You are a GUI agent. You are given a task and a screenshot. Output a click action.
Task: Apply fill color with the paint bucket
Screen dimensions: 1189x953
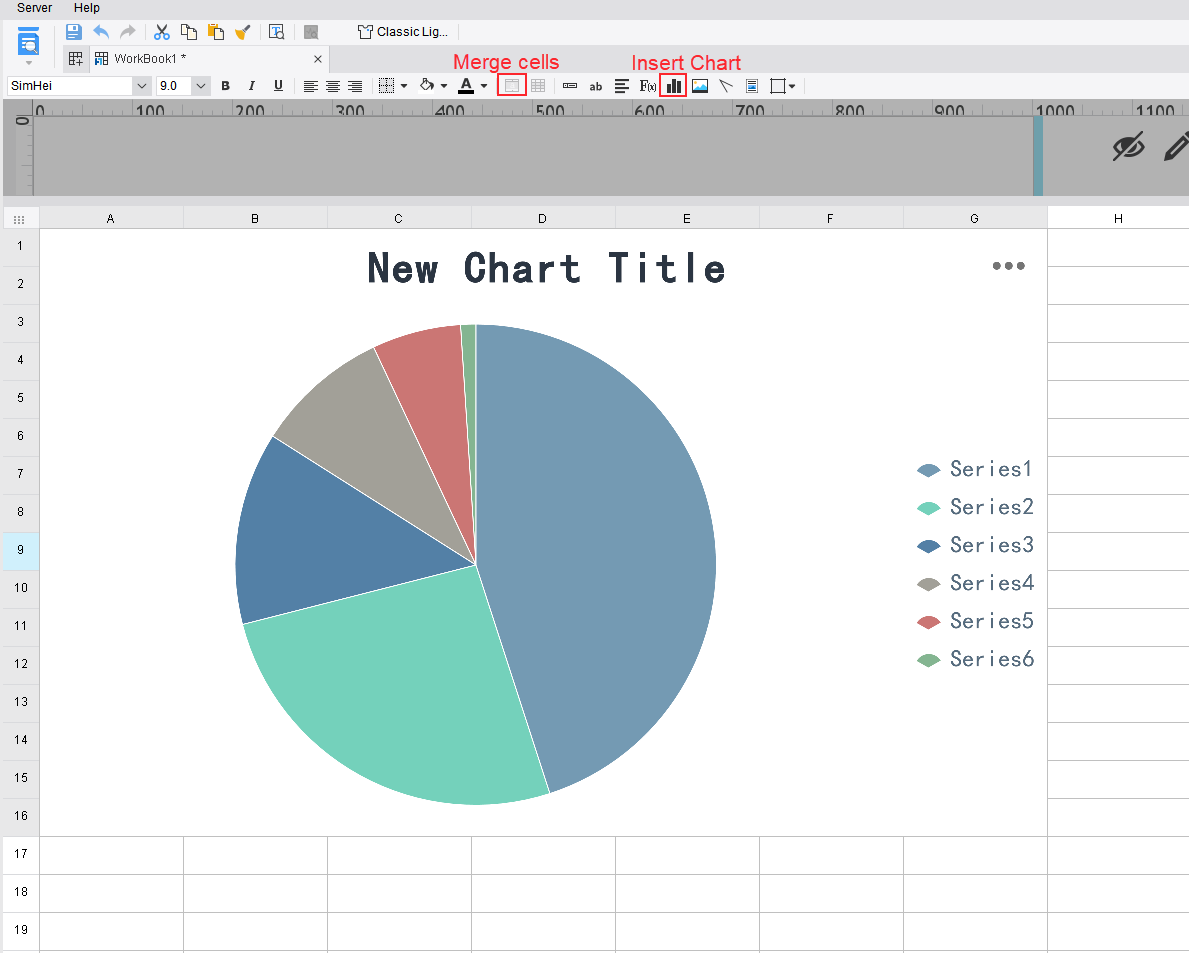(427, 86)
